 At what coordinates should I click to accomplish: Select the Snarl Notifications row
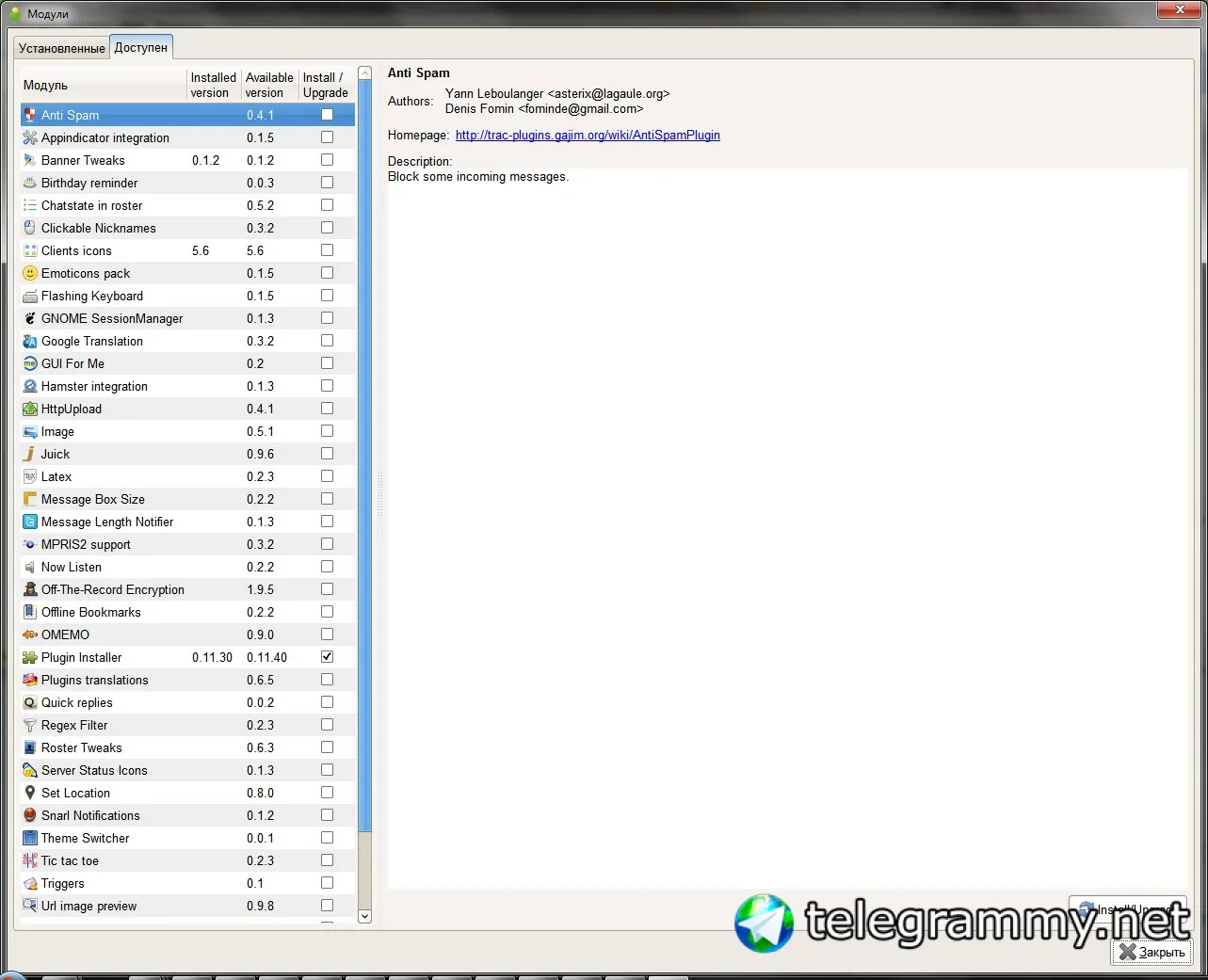click(x=187, y=815)
